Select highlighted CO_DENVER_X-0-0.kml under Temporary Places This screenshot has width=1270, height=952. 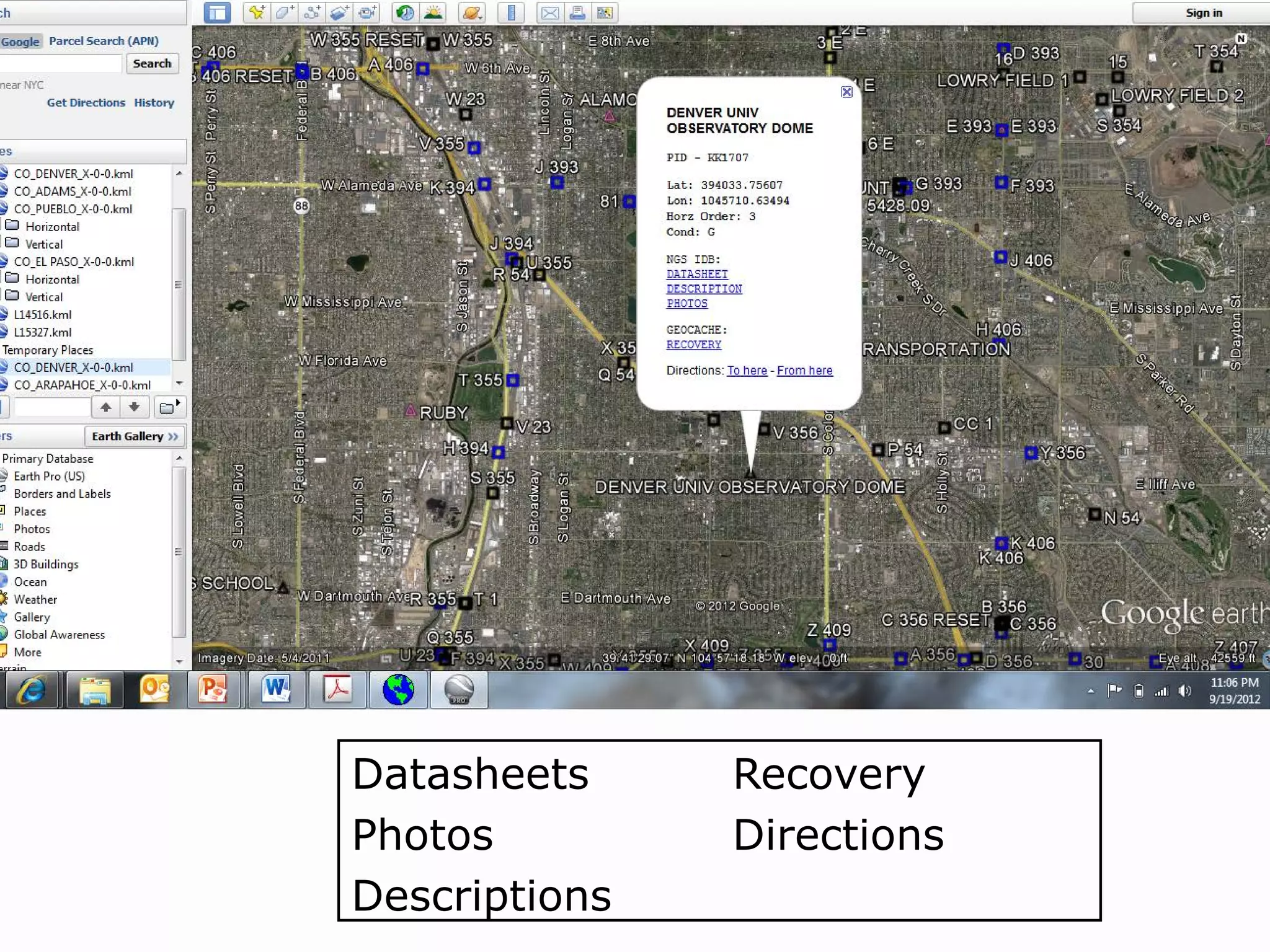73,368
